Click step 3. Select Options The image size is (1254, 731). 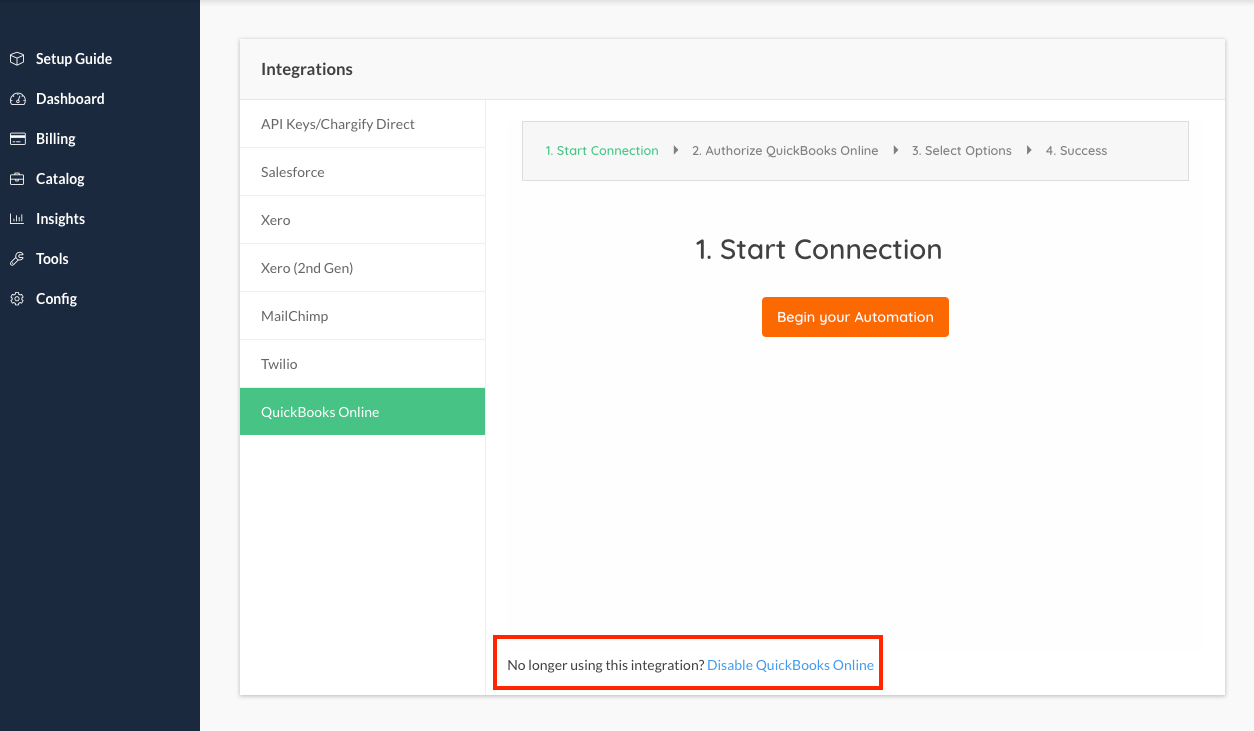tap(961, 151)
